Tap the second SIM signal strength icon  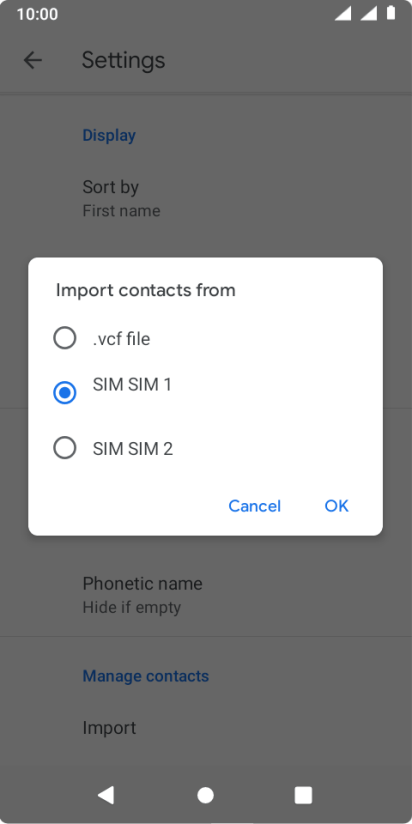click(x=369, y=14)
